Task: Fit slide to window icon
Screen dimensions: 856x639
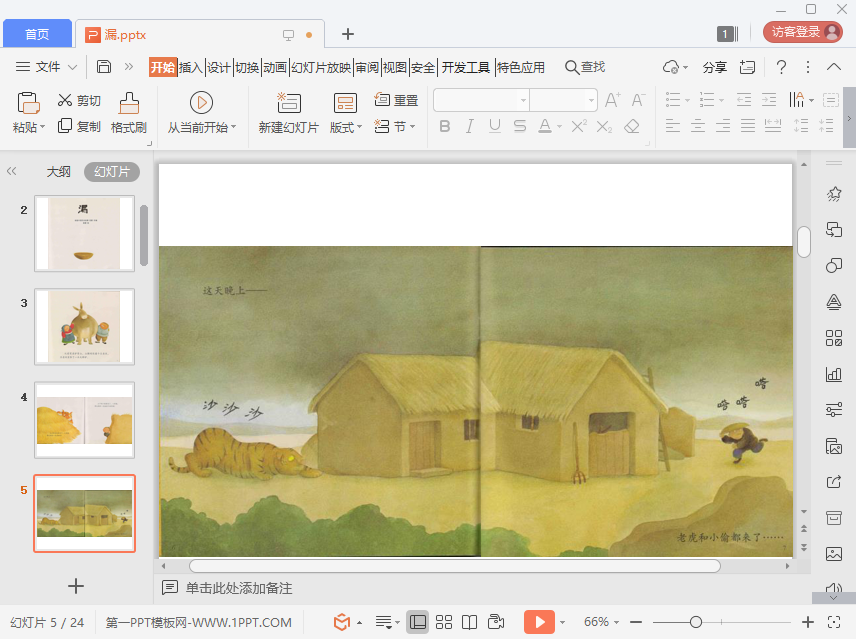Action: point(834,622)
